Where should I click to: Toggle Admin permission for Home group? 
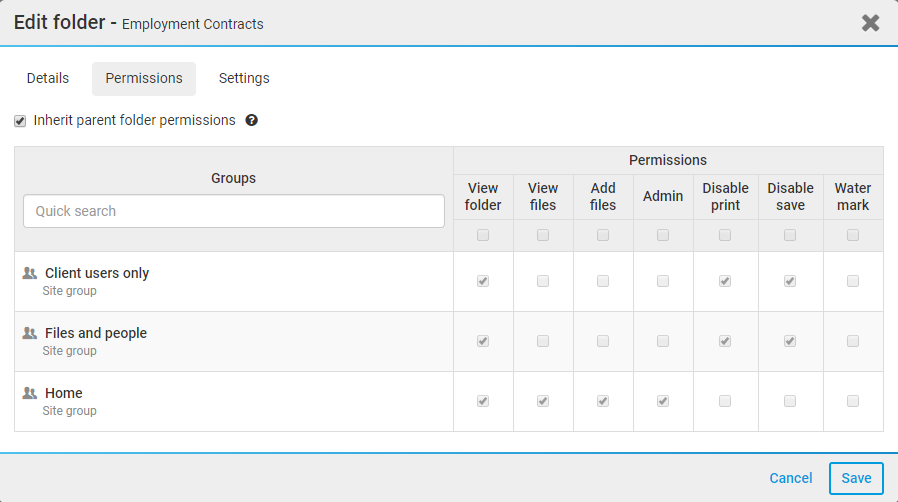coord(663,401)
